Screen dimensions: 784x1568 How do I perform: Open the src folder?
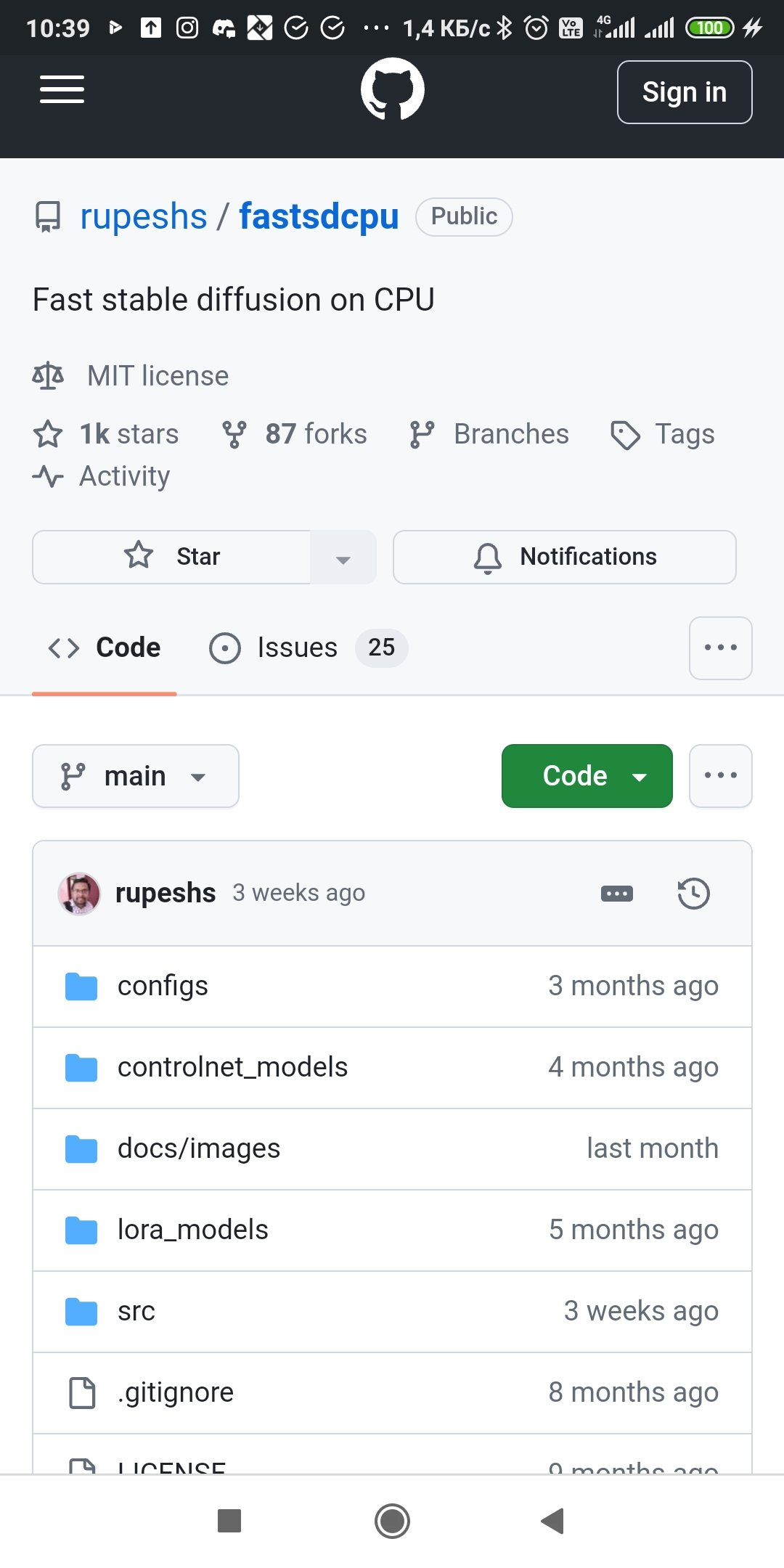136,1311
